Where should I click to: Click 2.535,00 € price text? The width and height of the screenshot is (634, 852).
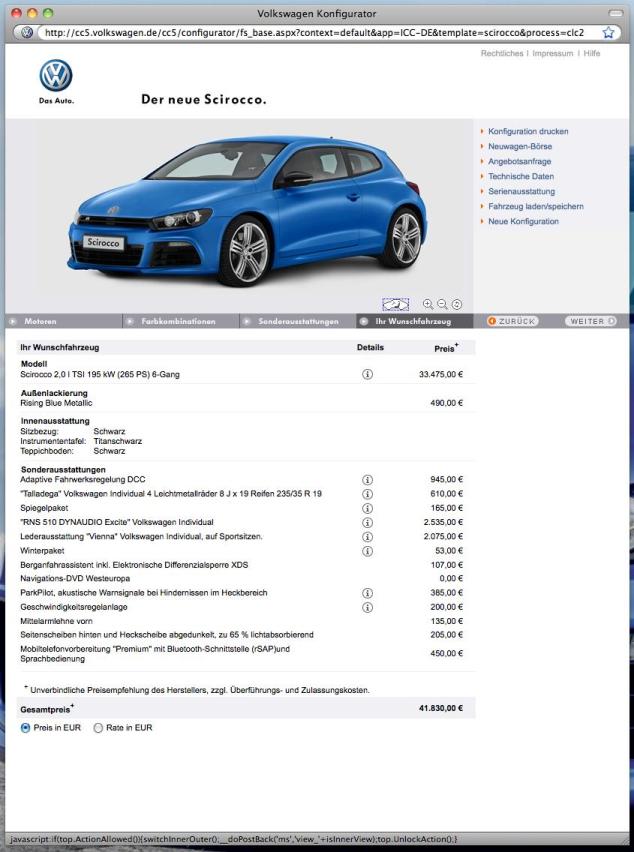(443, 522)
